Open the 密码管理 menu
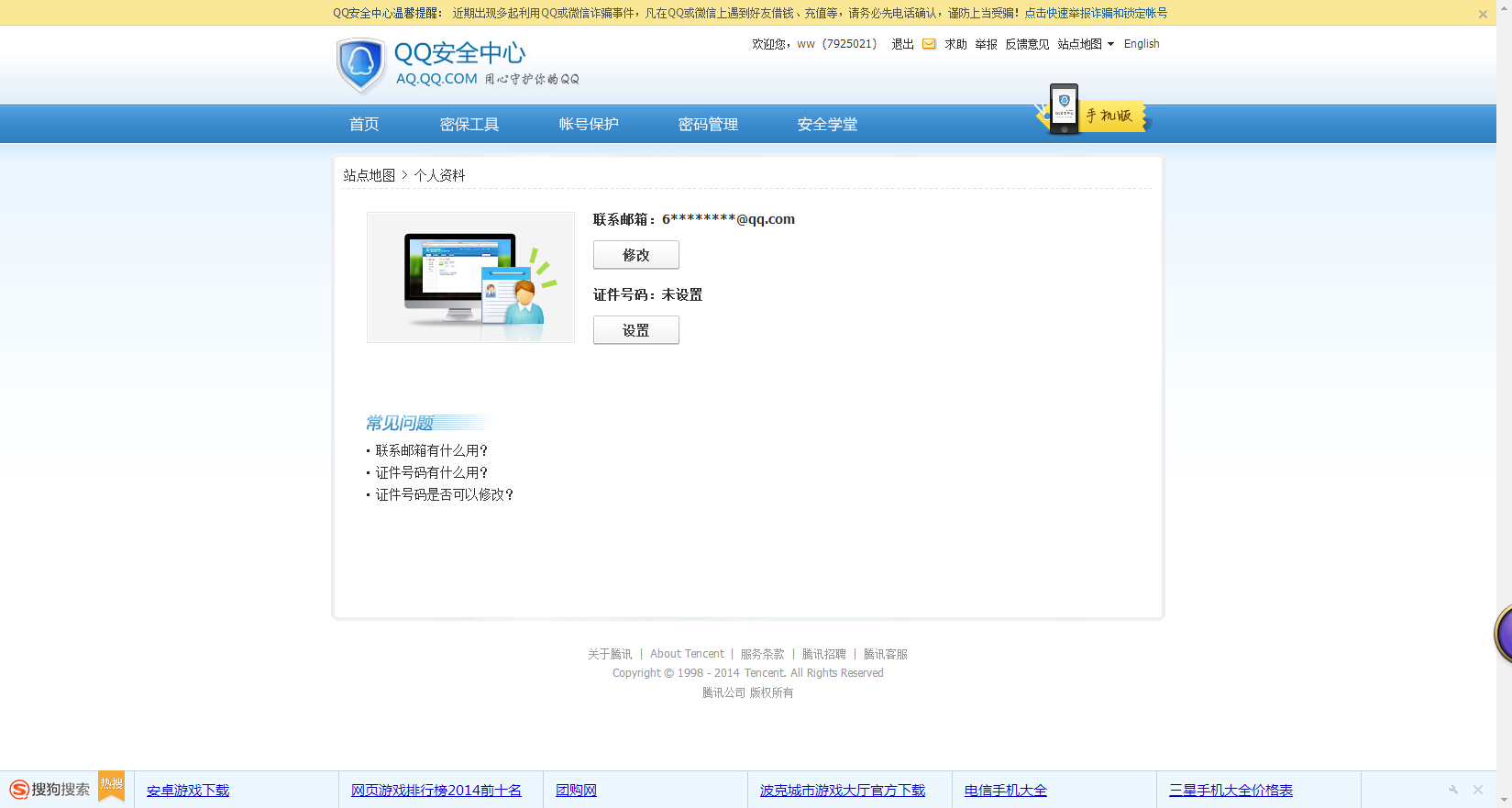This screenshot has width=1512, height=808. (708, 125)
